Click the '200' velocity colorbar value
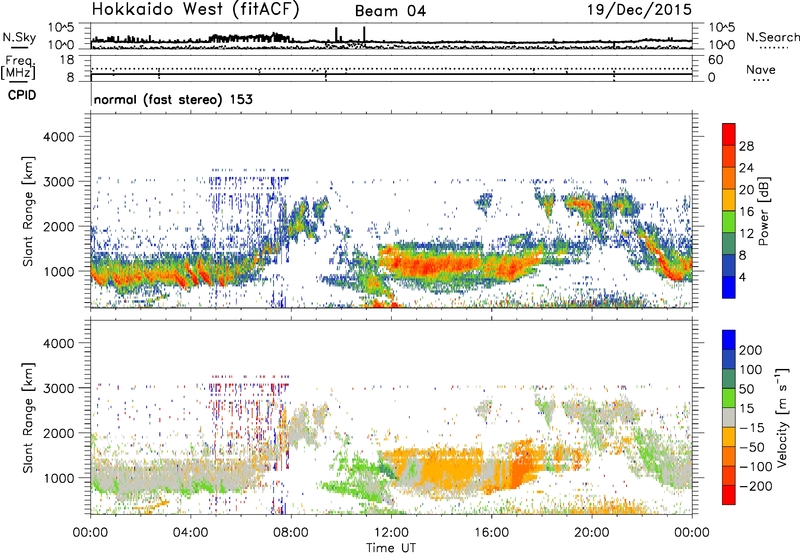Screen dimensions: 800x554 751,350
